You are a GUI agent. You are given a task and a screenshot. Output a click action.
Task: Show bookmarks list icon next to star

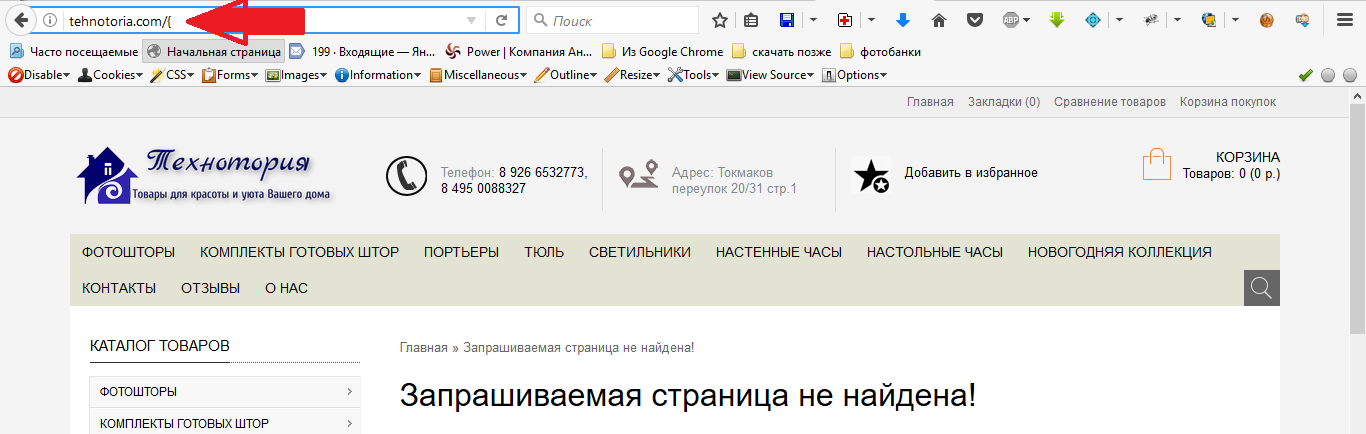pos(752,20)
